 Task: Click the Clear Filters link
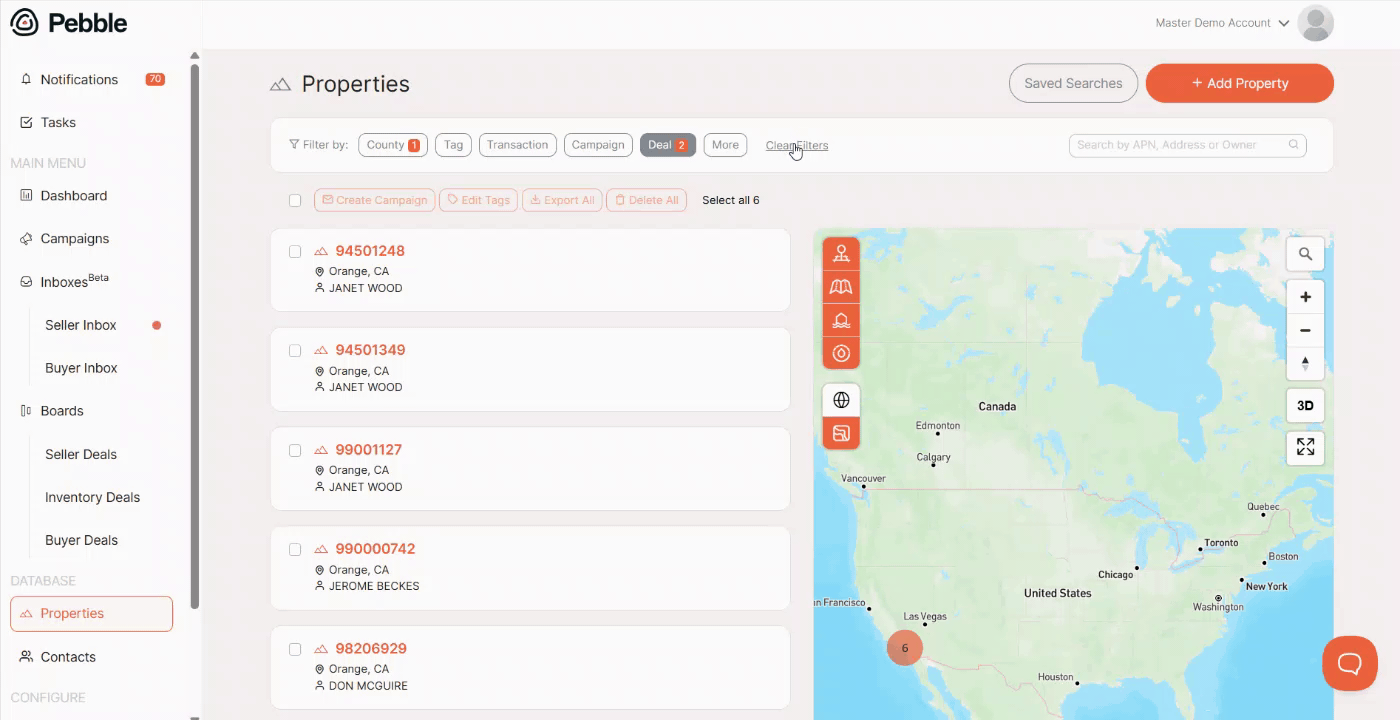point(797,145)
